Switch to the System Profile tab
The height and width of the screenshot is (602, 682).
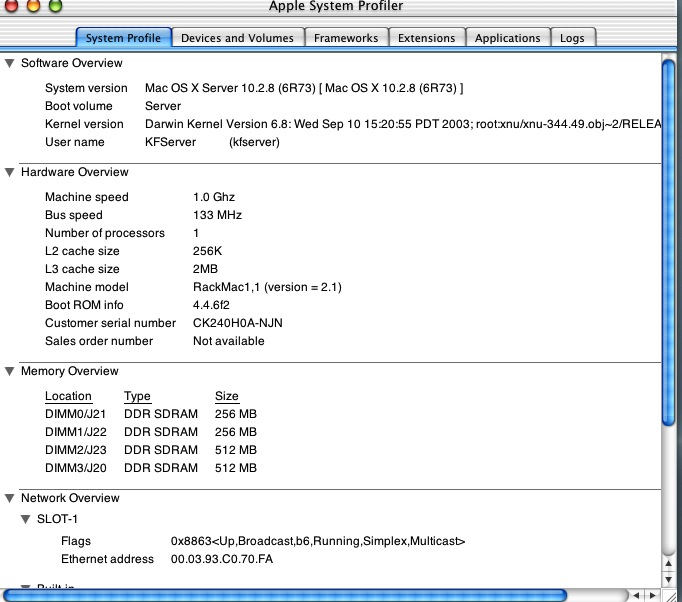(124, 38)
